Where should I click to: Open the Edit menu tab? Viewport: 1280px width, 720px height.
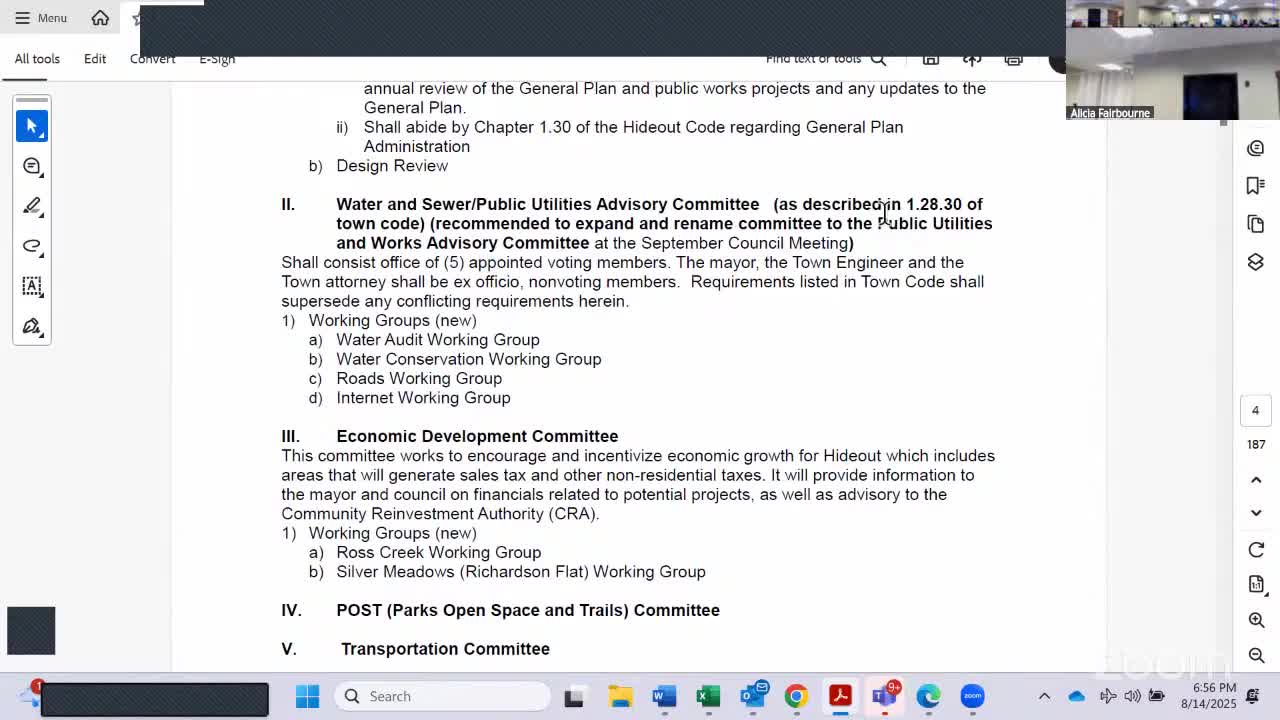95,59
